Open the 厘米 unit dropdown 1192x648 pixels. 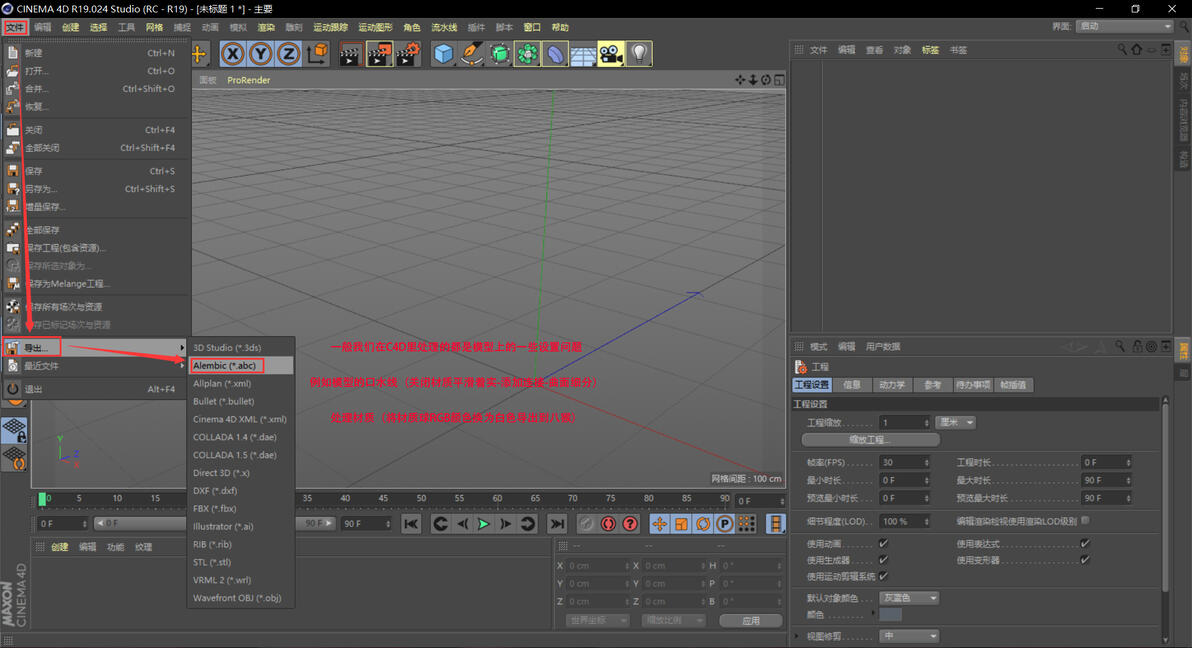click(x=955, y=422)
